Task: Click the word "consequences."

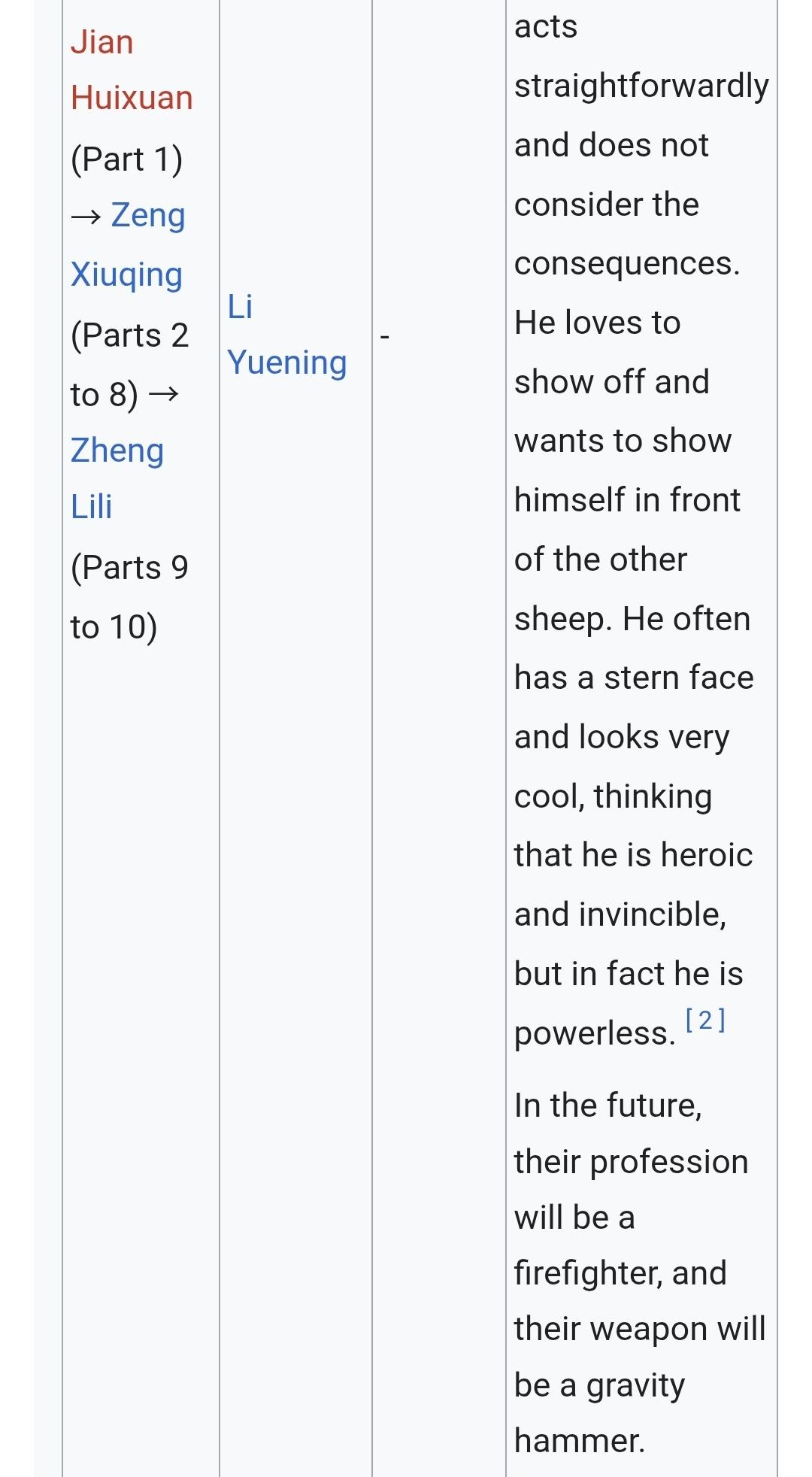Action: pos(627,263)
